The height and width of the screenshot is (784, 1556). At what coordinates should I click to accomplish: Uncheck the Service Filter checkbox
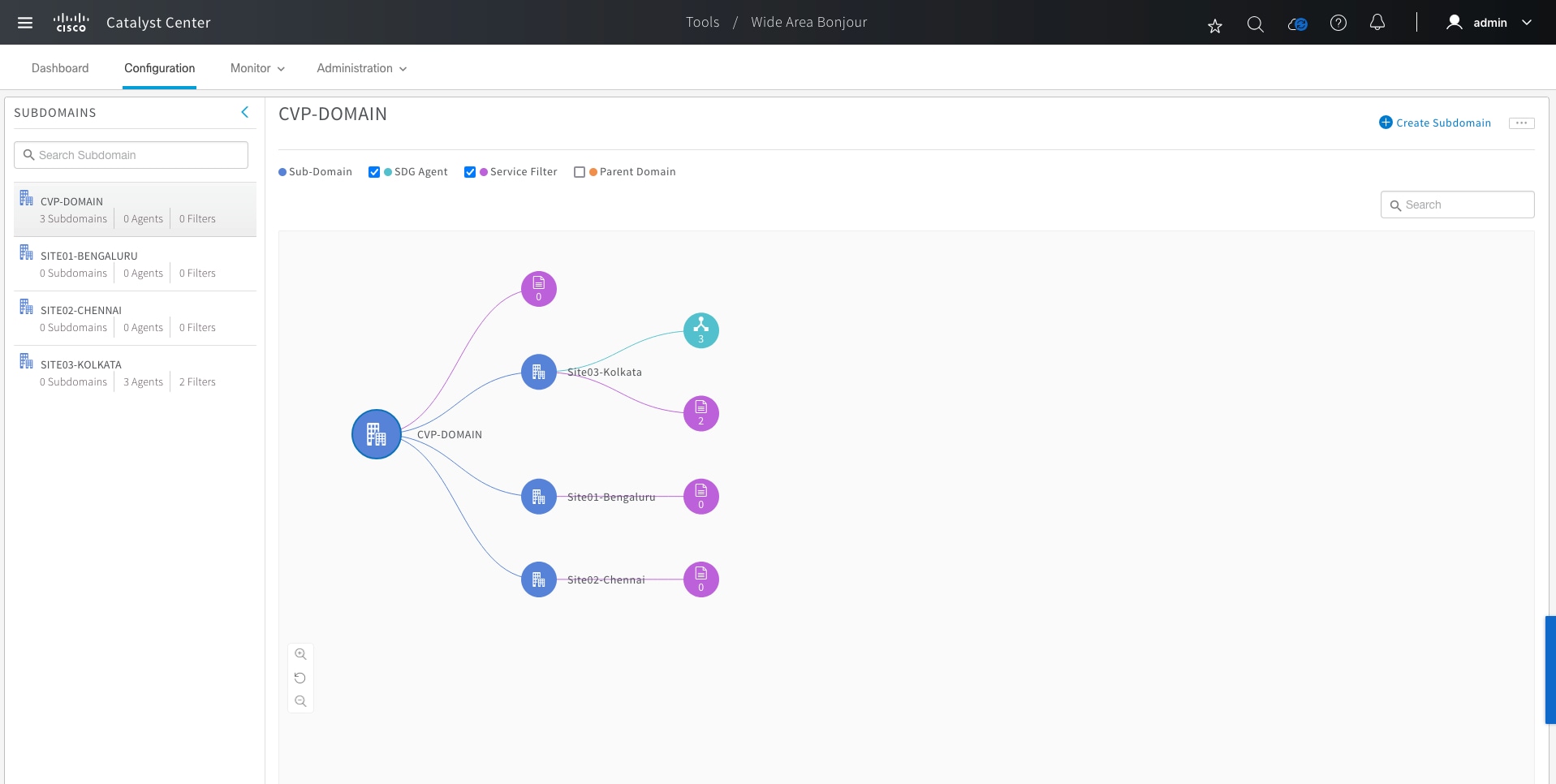click(x=470, y=172)
